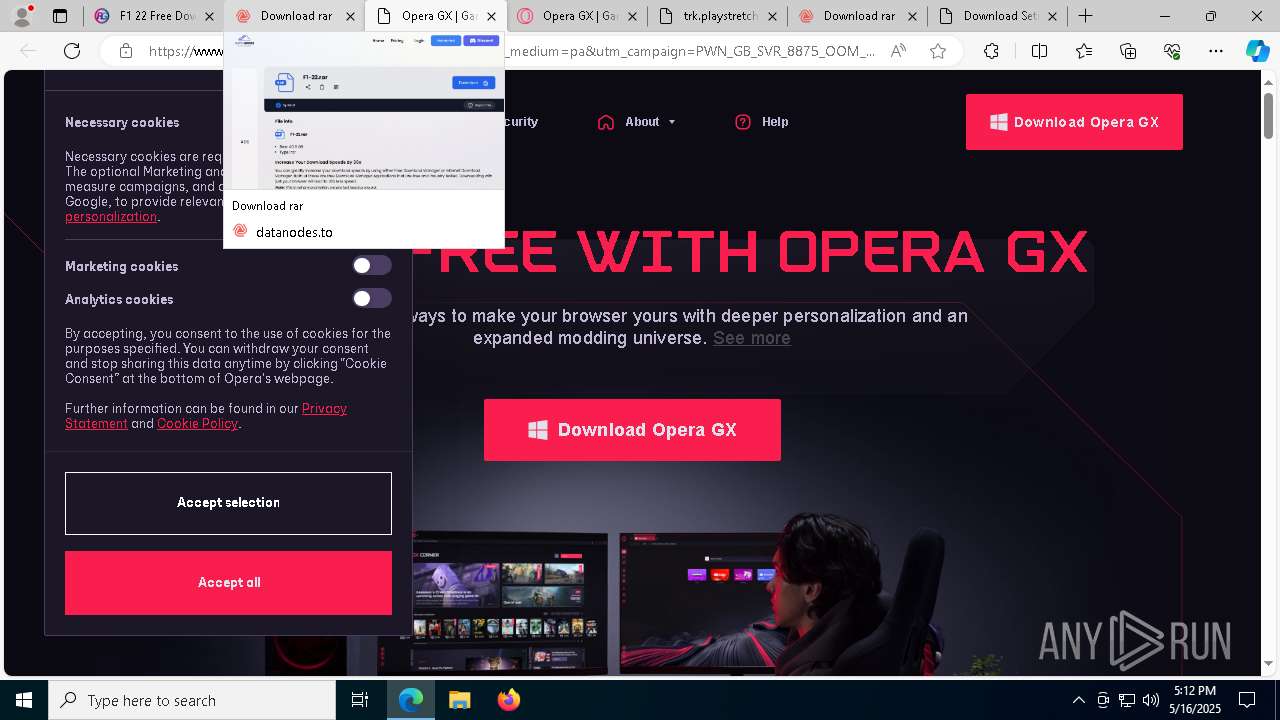This screenshot has width=1280, height=720.
Task: Close the active Opera GX tab
Action: pyautogui.click(x=491, y=16)
